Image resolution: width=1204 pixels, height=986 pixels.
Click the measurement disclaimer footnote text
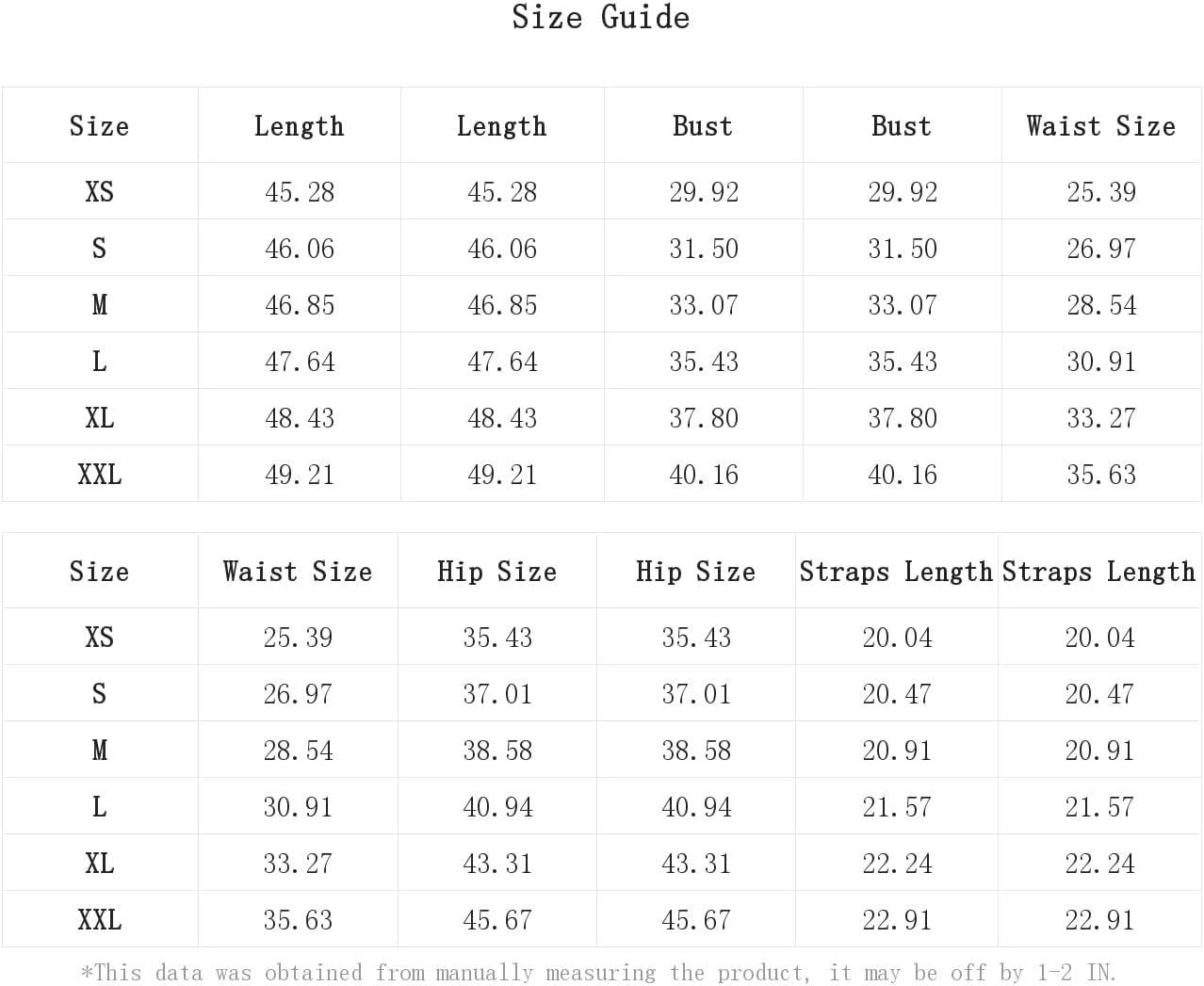(x=599, y=972)
